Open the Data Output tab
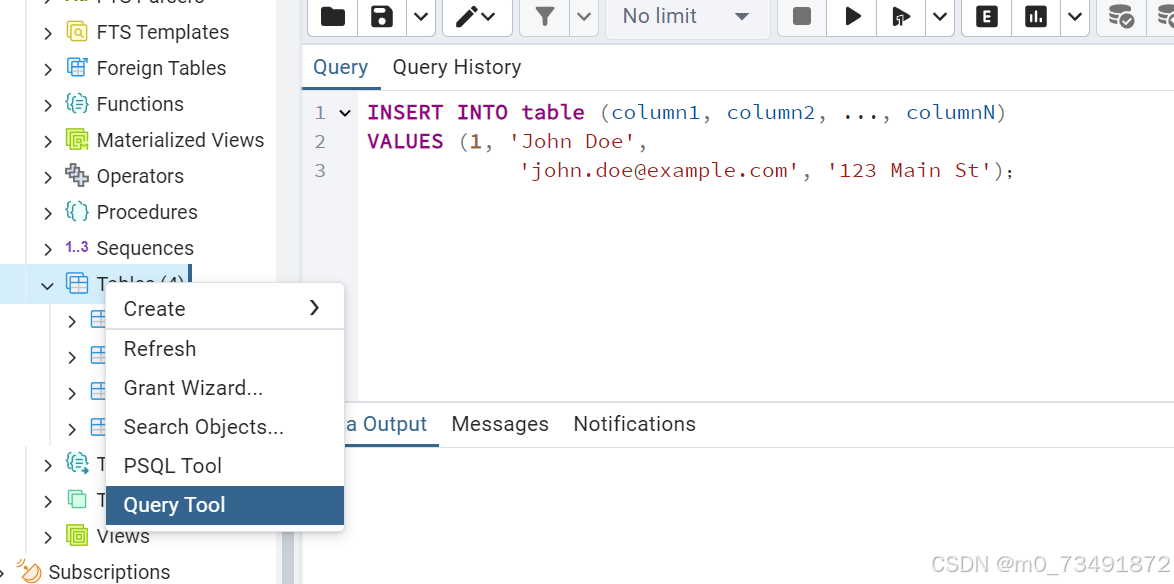Screen dimensions: 1174x584 point(386,424)
